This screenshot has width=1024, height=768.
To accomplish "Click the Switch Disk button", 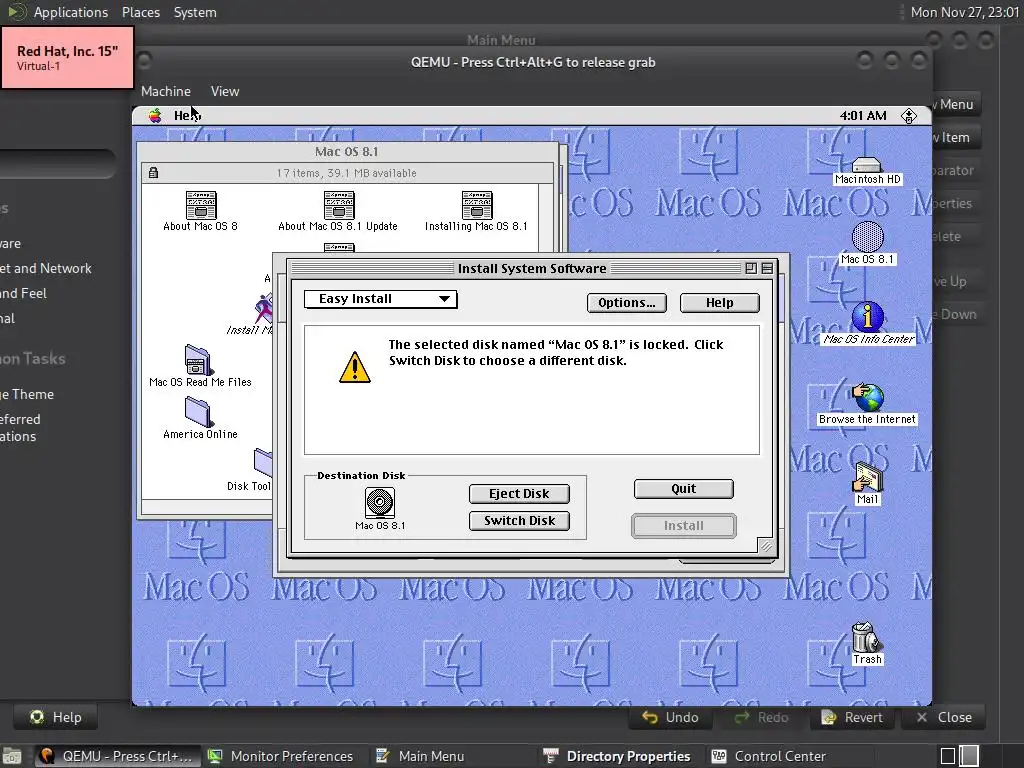I will coord(519,520).
